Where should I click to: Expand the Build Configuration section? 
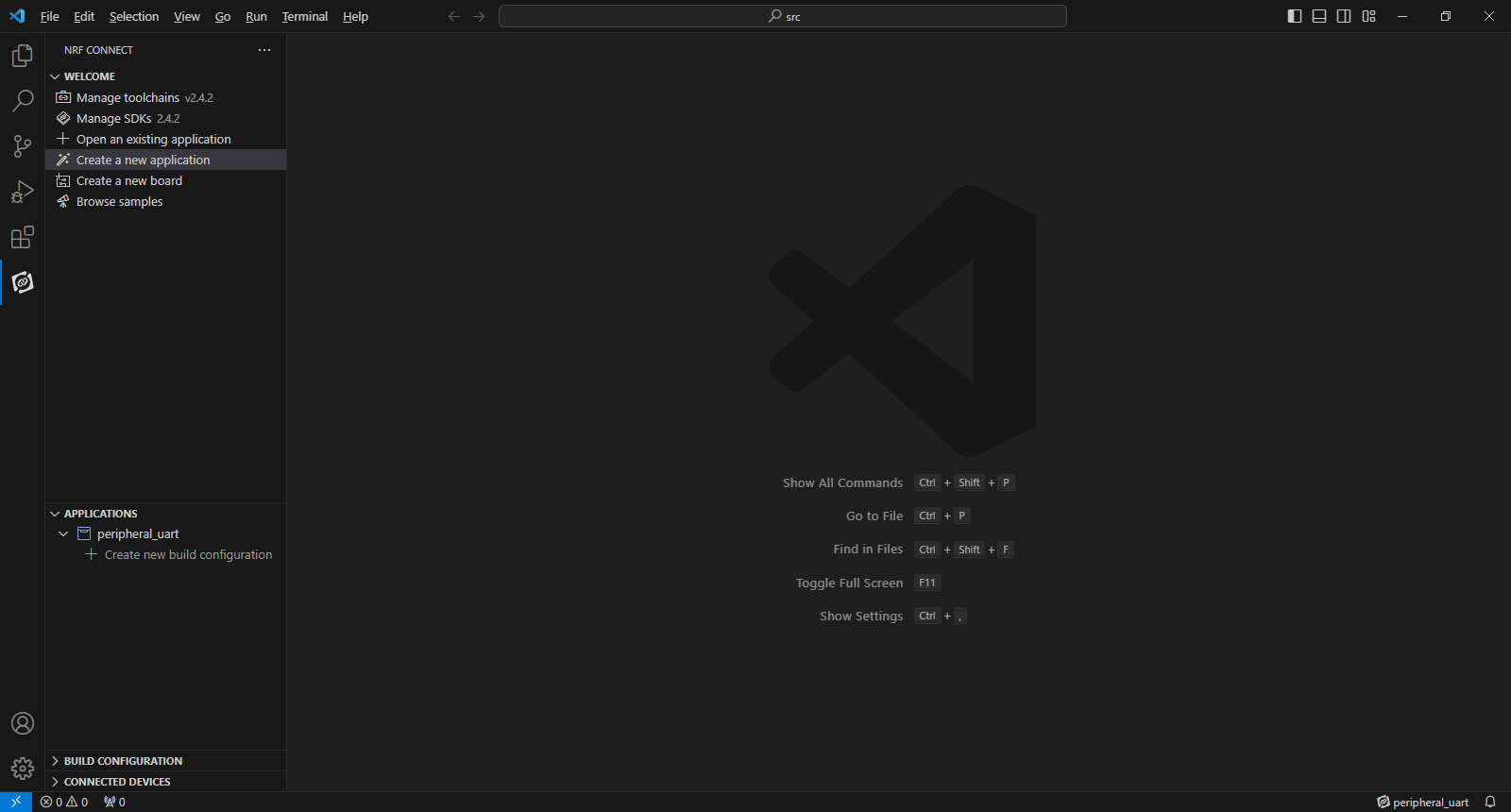(x=123, y=761)
